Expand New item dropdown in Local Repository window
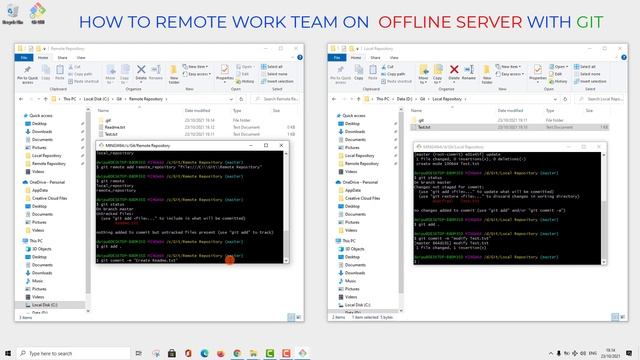This screenshot has height=360, width=640. 509,67
